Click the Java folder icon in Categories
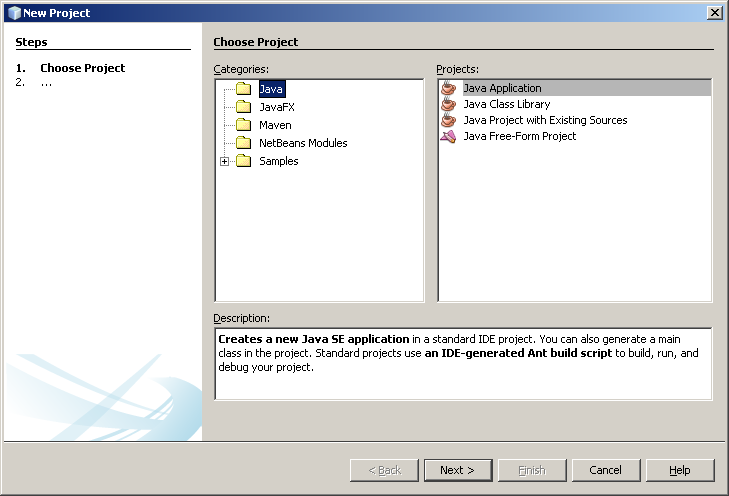729x496 pixels. (x=243, y=89)
